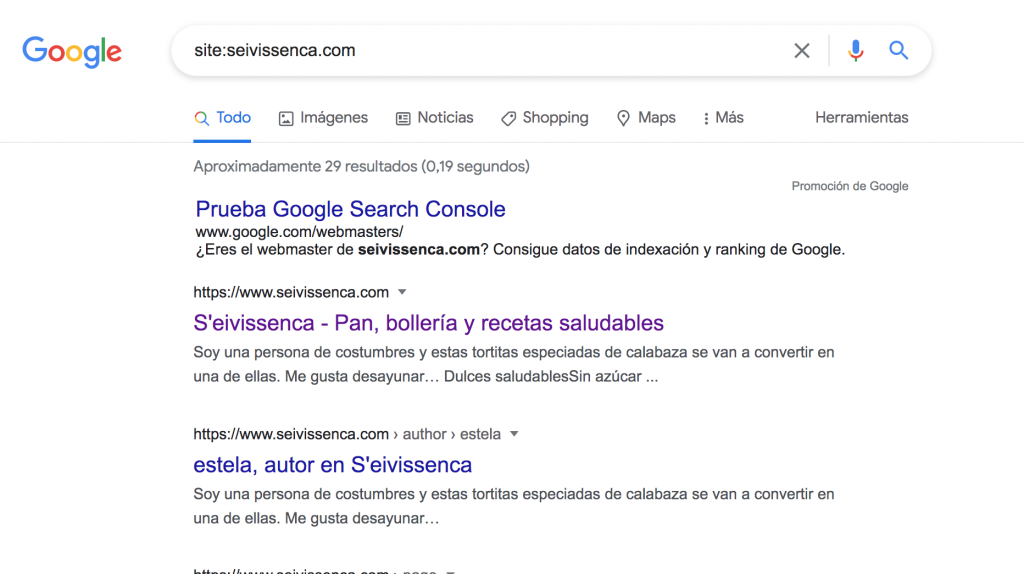Open Herramientas search tools
This screenshot has width=1024, height=574.
(x=861, y=118)
